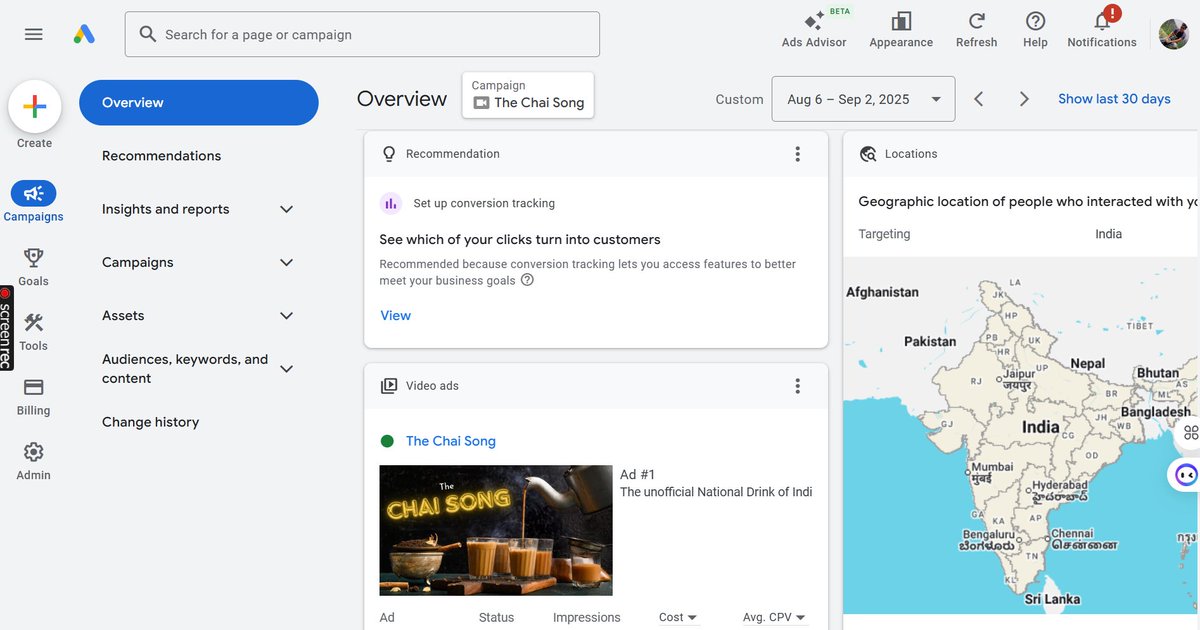Click the Google Ads logo
This screenshot has width=1200, height=630.
coord(84,34)
